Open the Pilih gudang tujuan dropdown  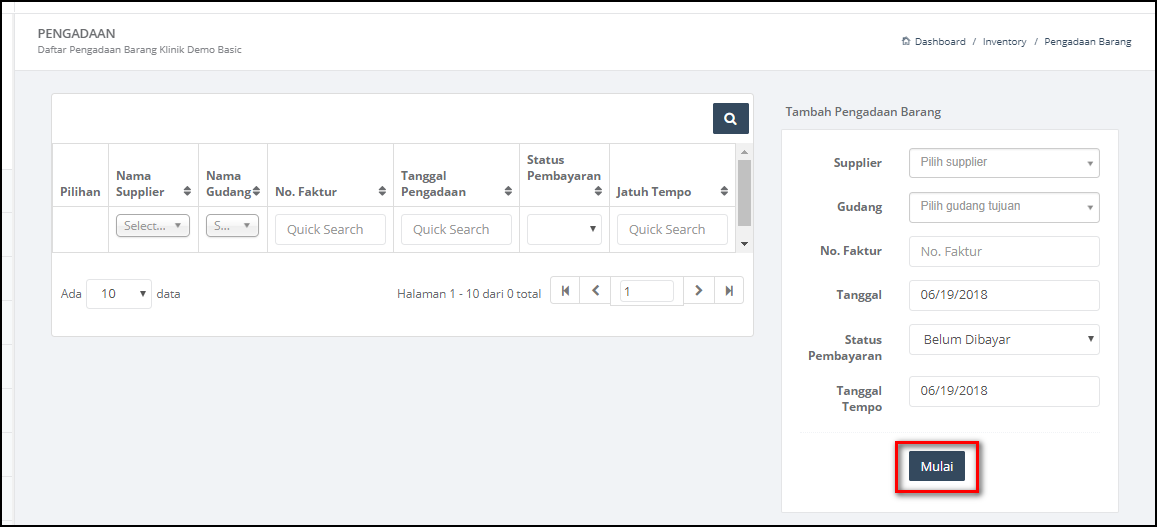click(1004, 207)
